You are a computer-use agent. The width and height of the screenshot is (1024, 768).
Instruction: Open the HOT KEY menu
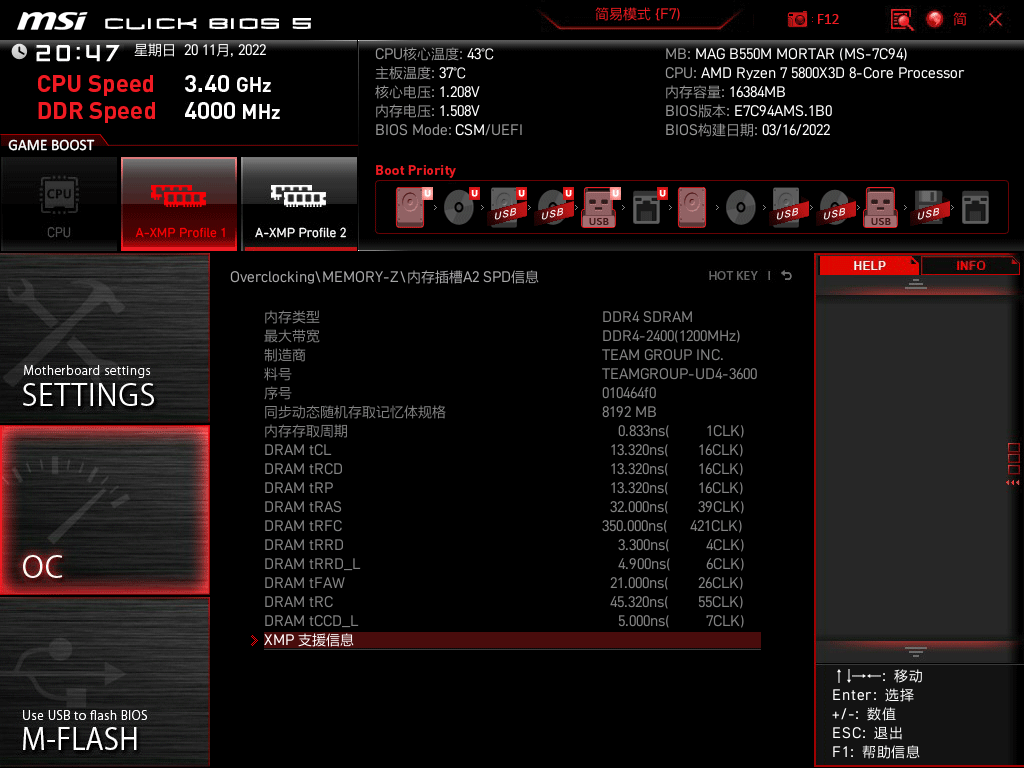point(733,276)
